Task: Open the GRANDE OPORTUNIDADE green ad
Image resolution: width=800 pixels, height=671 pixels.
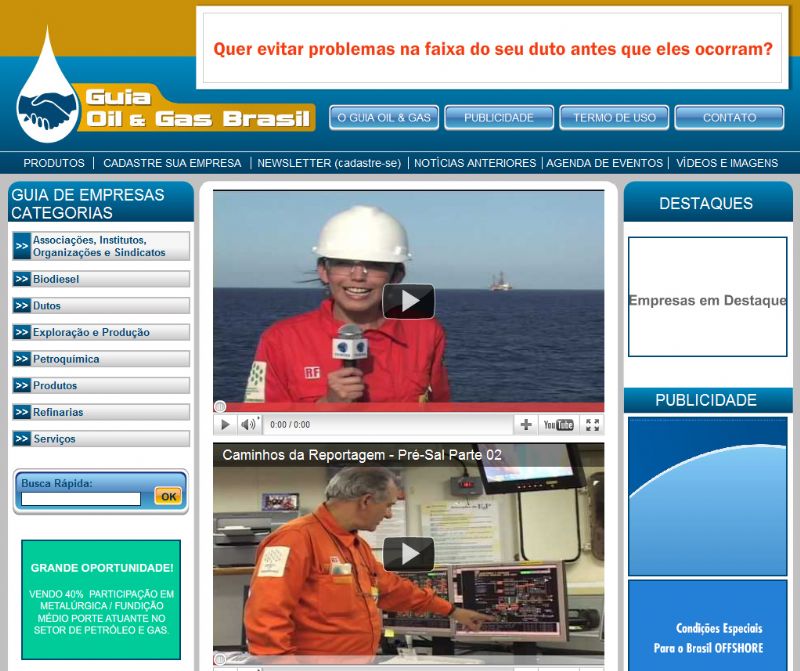Action: (x=101, y=600)
